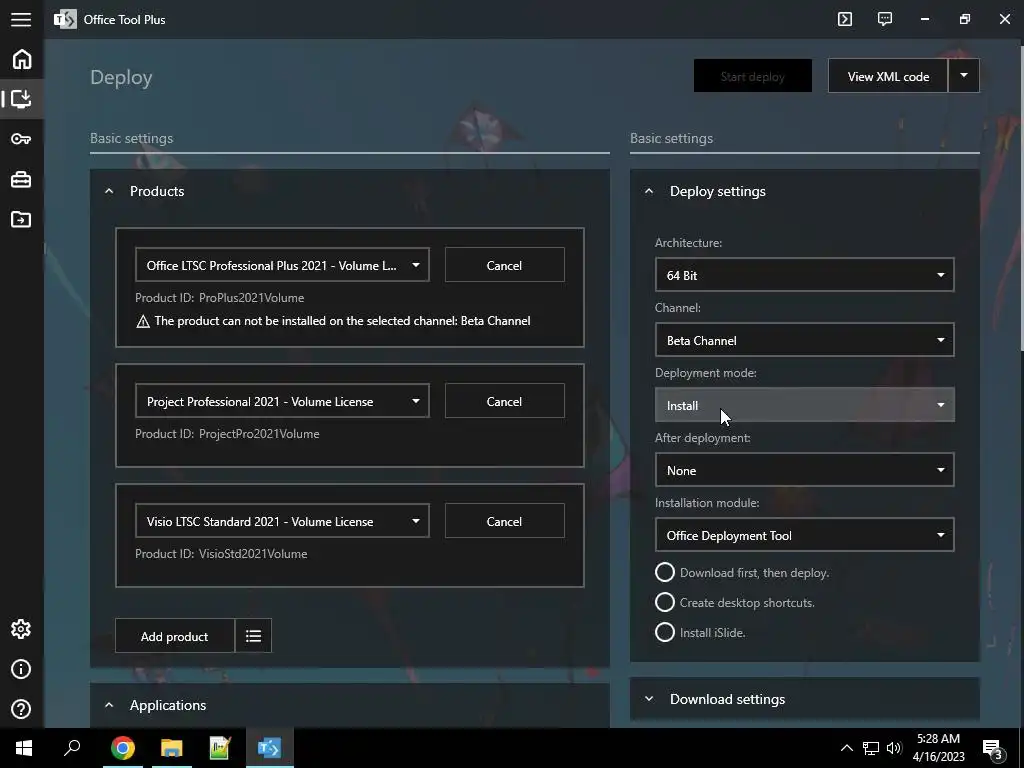Viewport: 1024px width, 768px height.
Task: Open the About info icon
Action: [21, 669]
